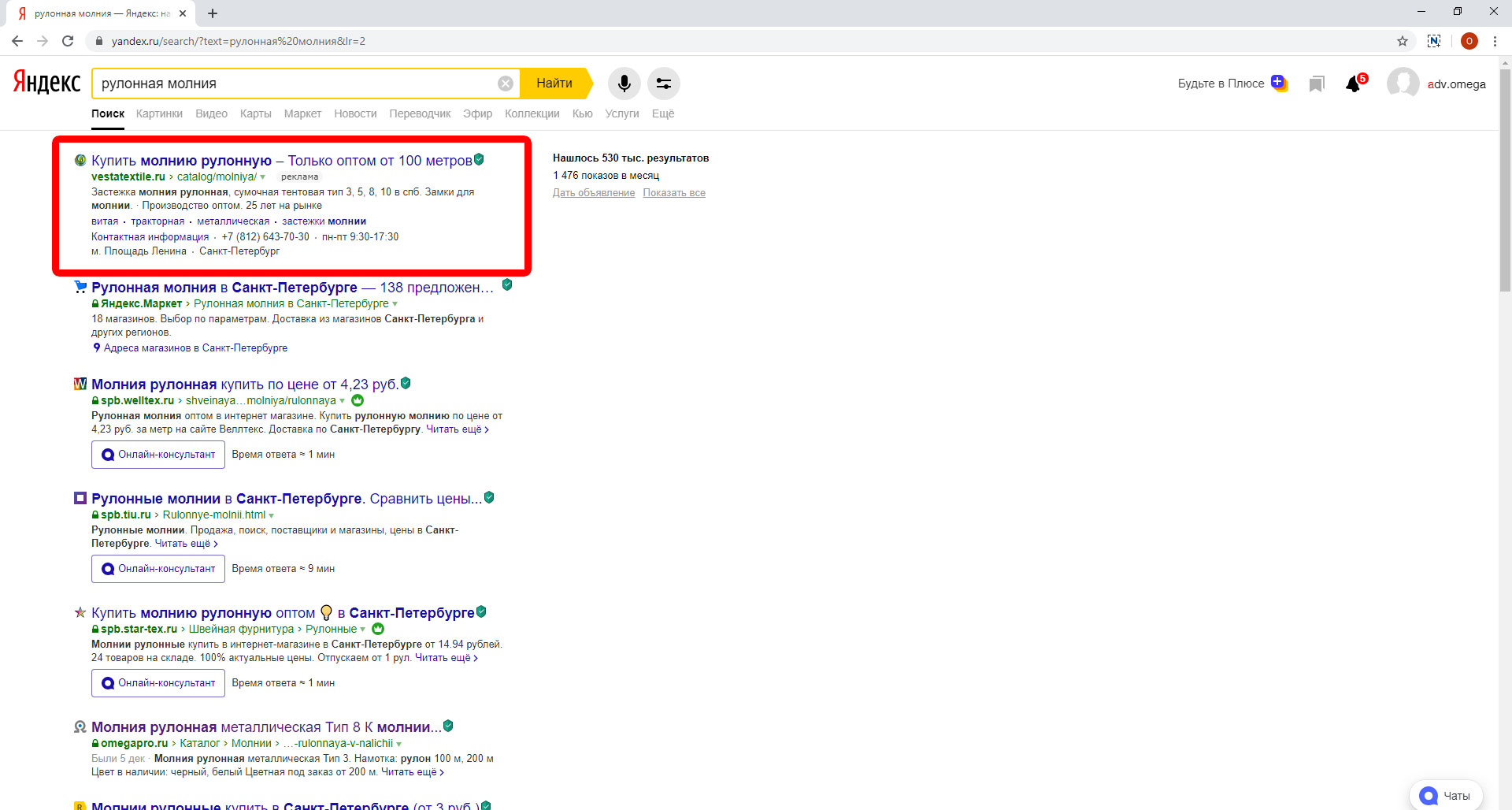This screenshot has height=810, width=1512.
Task: Expand 'Читать ещё' in spb.tiu.ru snippet
Action: point(187,544)
